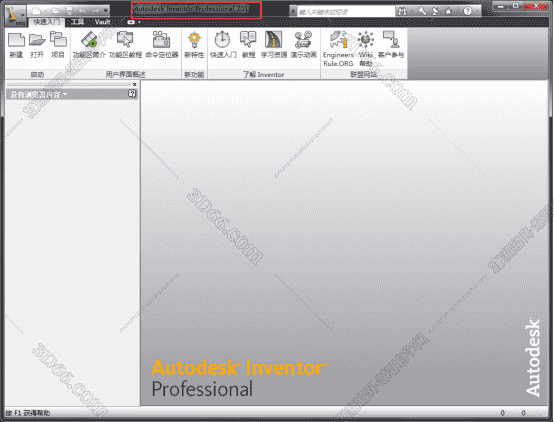Click the star Favorites icon
The image size is (554, 422).
(448, 11)
